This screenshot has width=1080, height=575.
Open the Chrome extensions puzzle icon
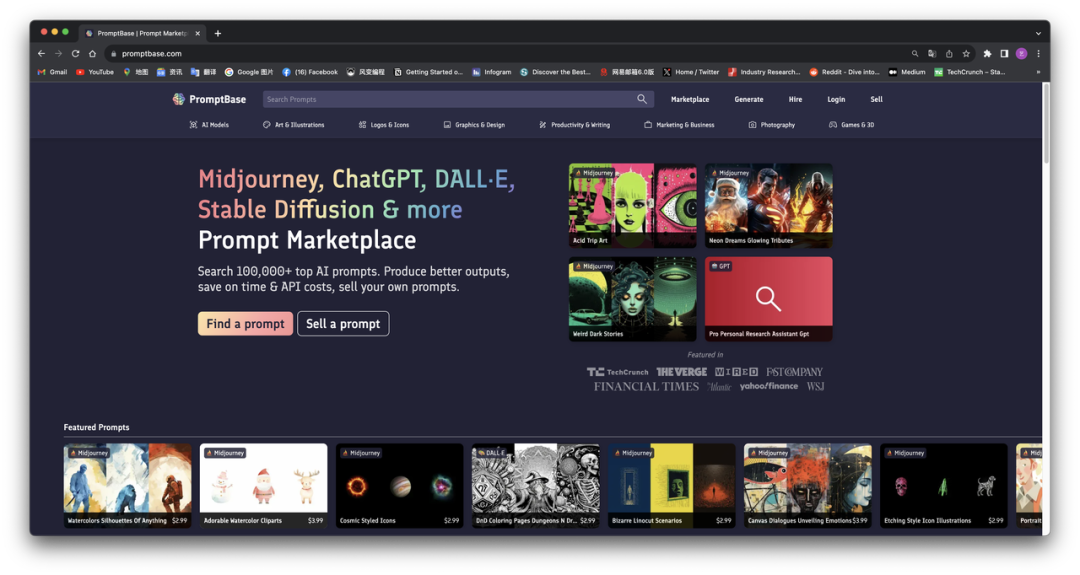coord(988,53)
